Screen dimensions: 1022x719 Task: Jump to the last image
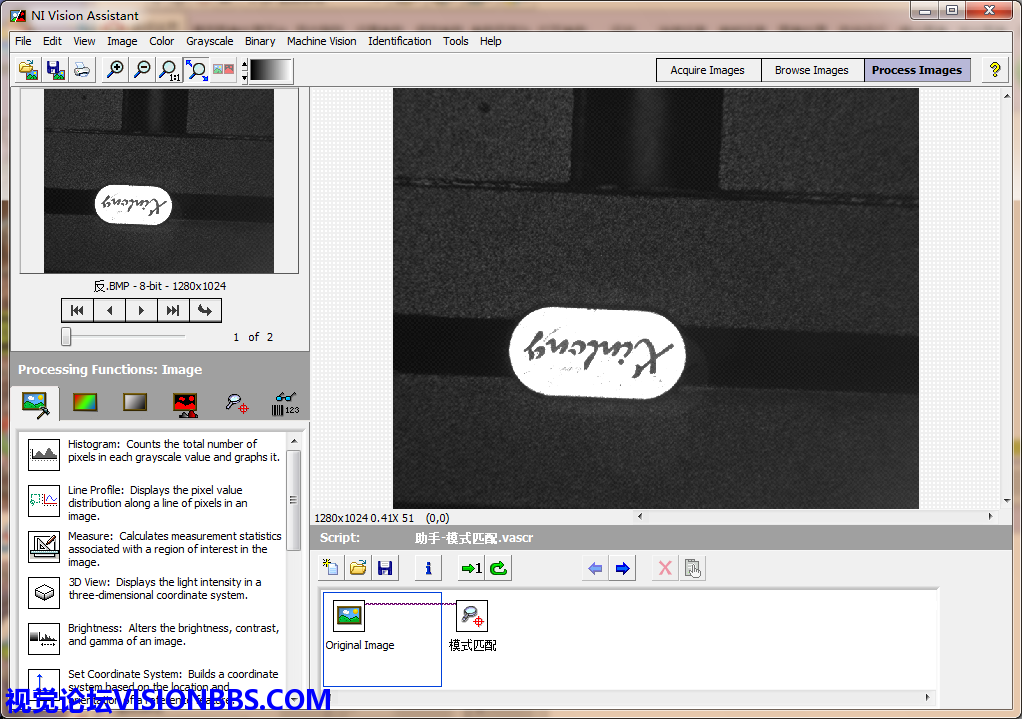173,310
